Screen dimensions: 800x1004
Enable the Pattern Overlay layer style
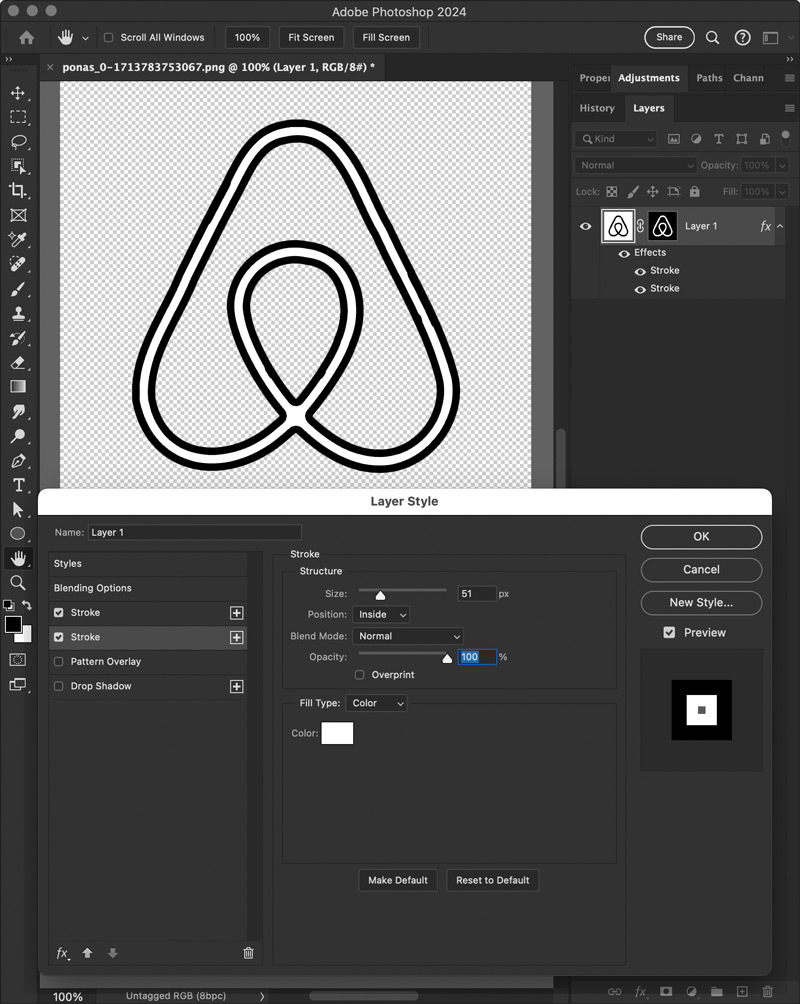coord(58,661)
